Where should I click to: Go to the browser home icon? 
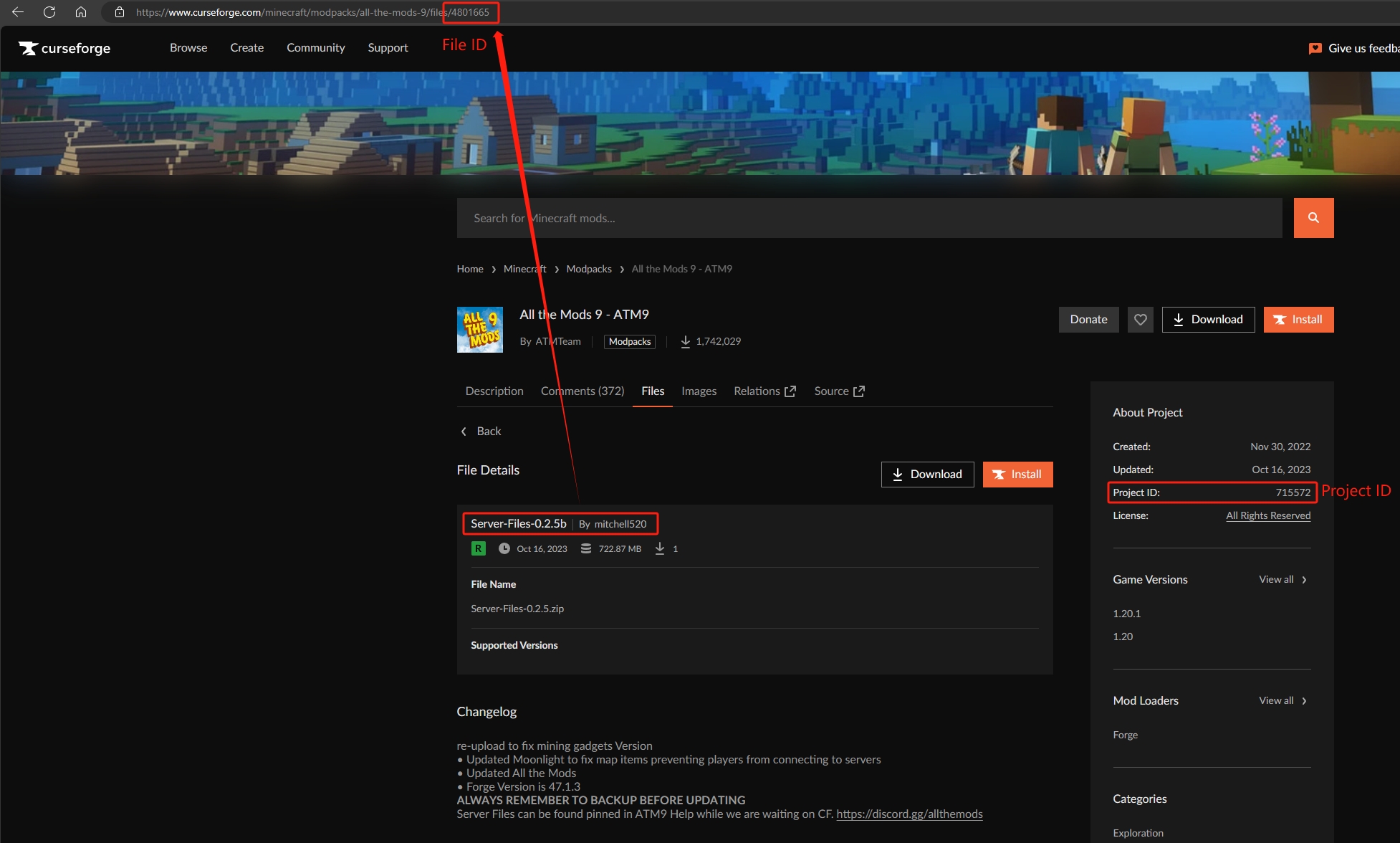click(81, 12)
